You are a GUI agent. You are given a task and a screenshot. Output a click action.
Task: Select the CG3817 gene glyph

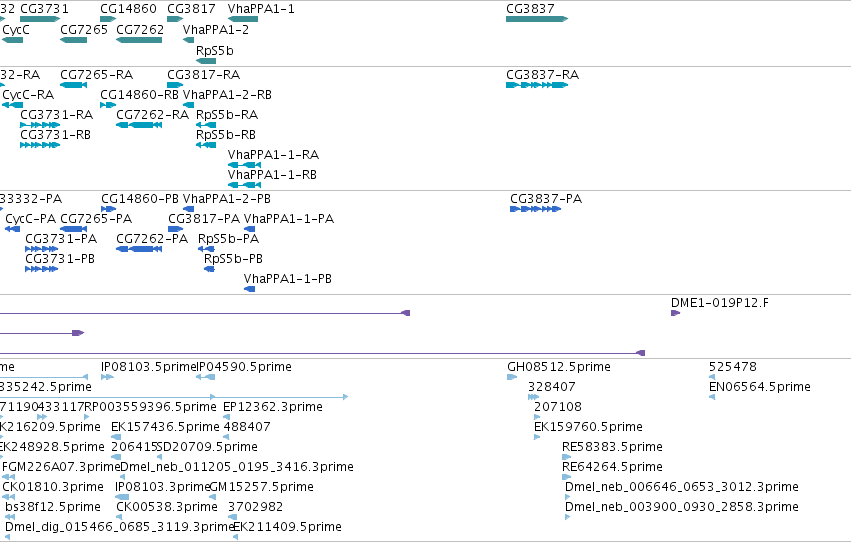175,19
